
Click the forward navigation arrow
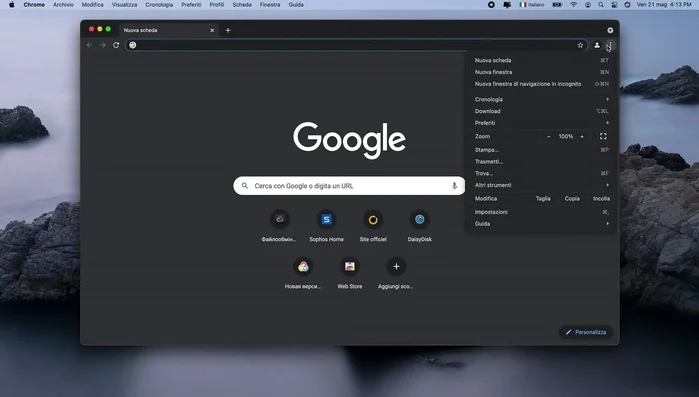click(103, 45)
